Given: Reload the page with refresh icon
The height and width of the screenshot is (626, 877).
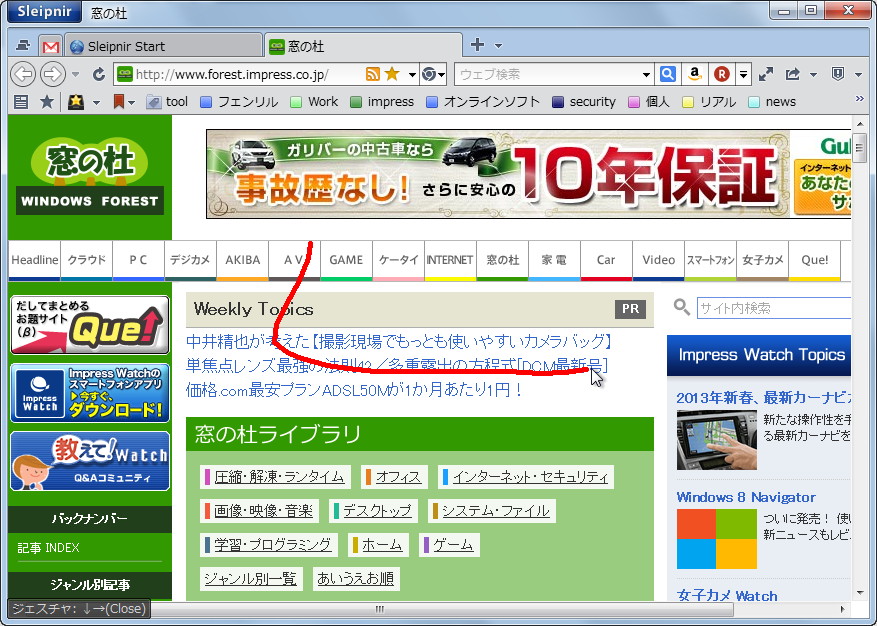Looking at the screenshot, I should (97, 73).
